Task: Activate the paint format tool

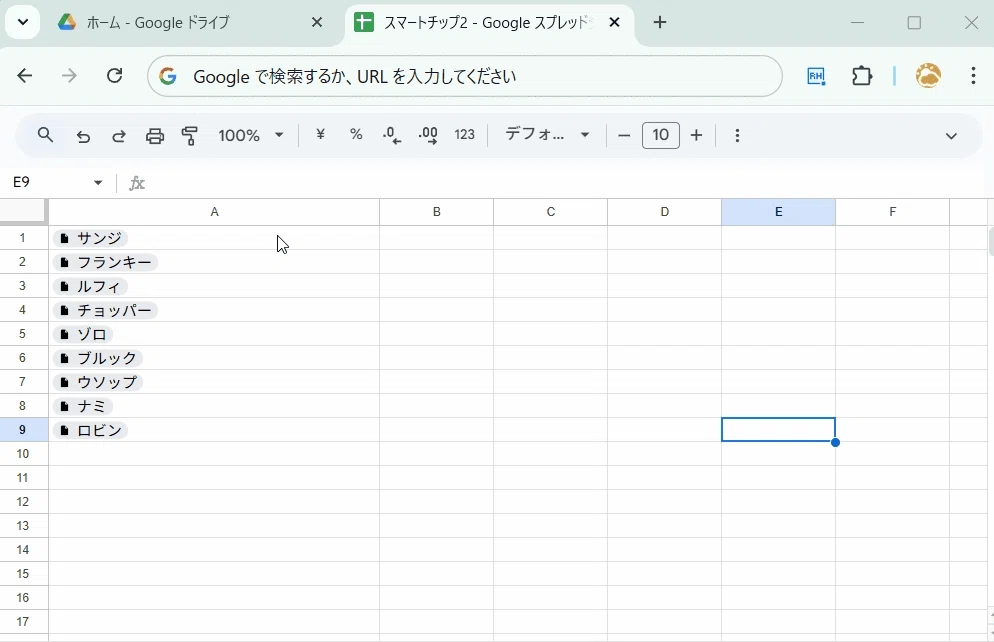Action: [x=190, y=136]
